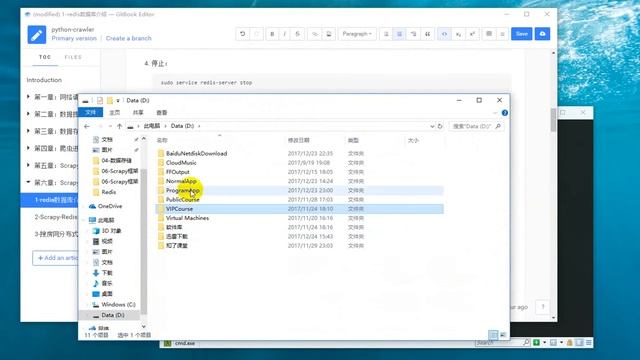Sort by the 修改日期 column header

click(299, 140)
